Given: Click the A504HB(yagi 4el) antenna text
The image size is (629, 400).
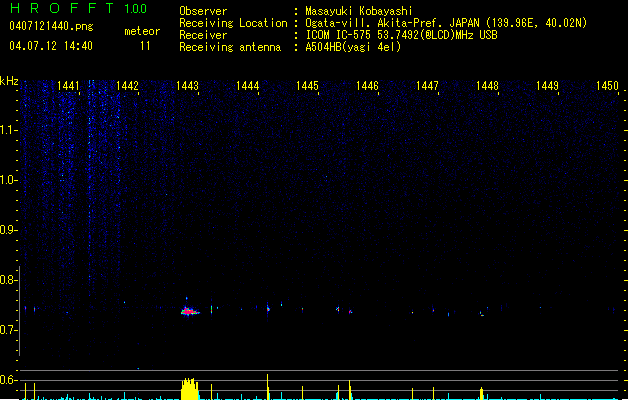Looking at the screenshot, I should coord(353,47).
